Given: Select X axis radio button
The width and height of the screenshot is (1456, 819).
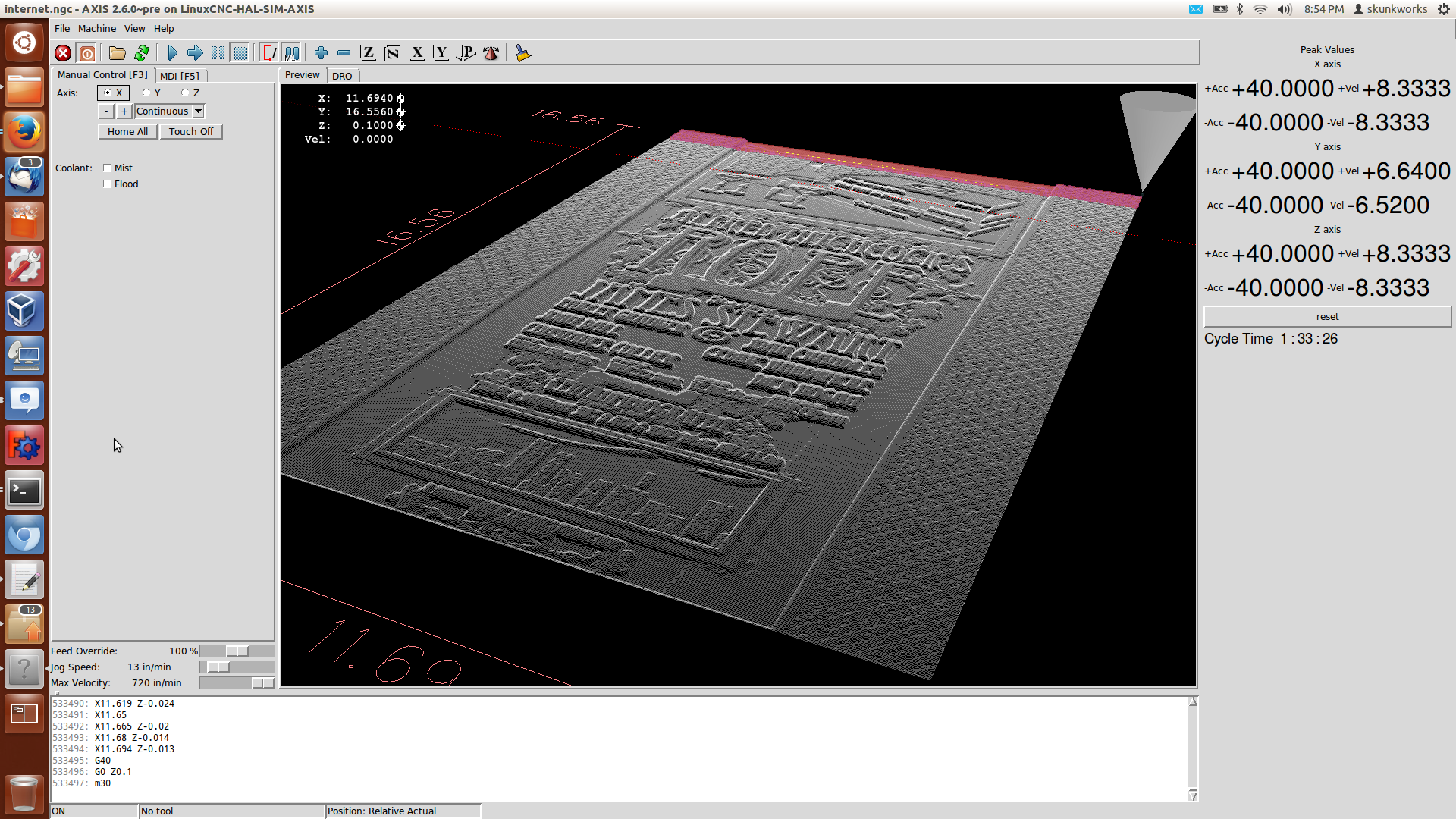Looking at the screenshot, I should [x=113, y=93].
